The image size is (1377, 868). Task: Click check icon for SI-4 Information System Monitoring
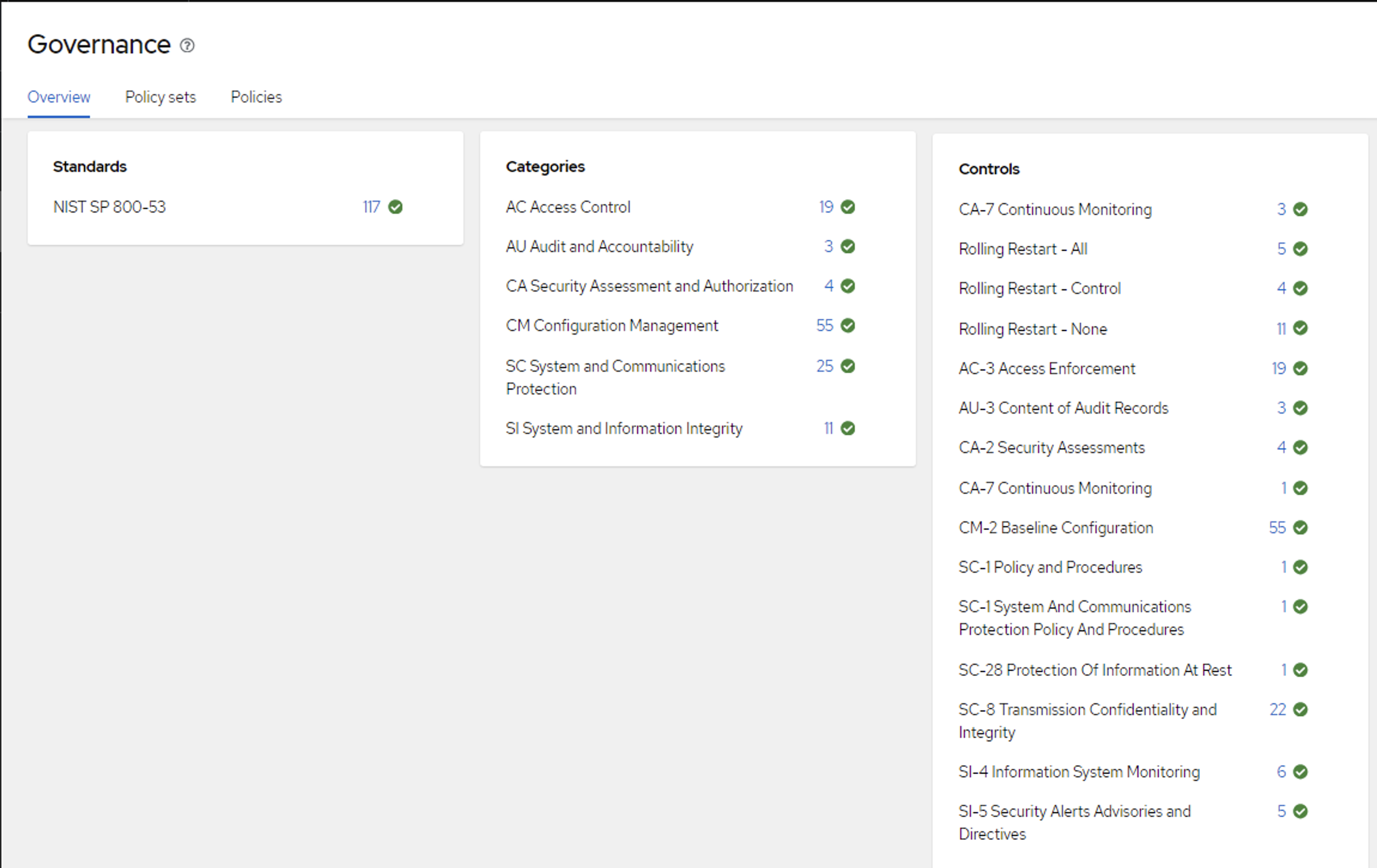(1300, 772)
